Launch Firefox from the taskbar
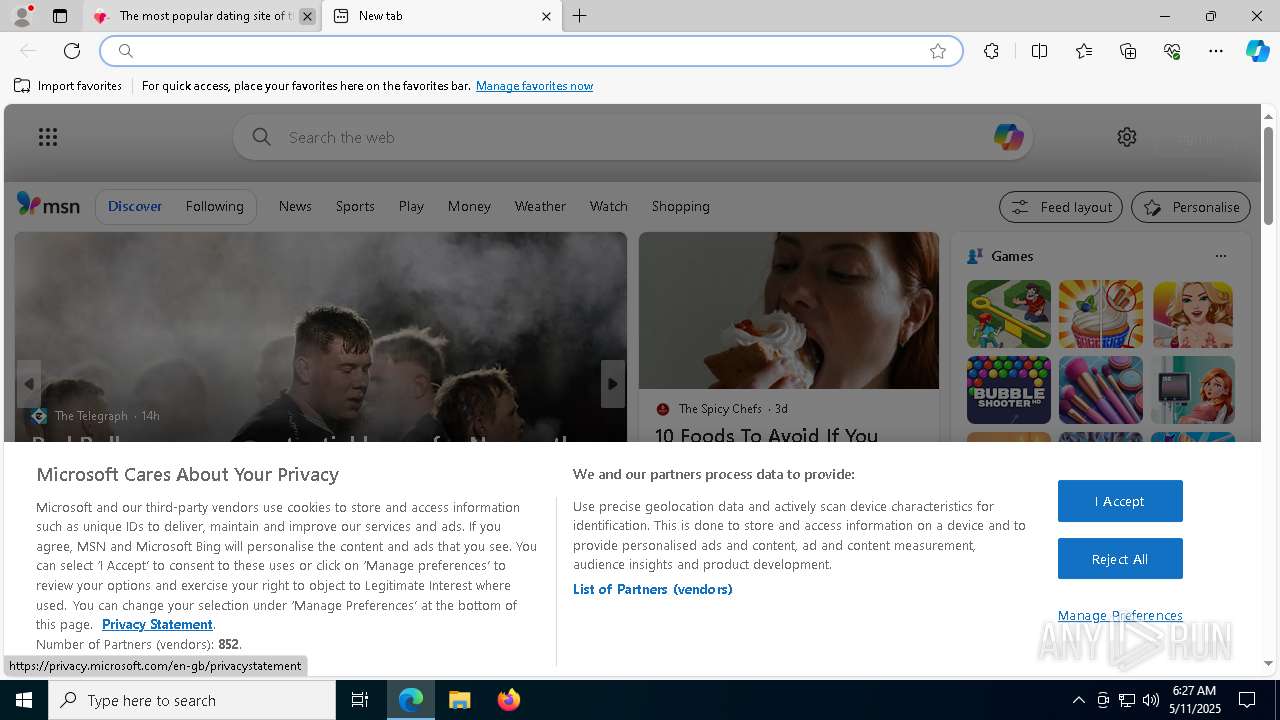 [509, 700]
